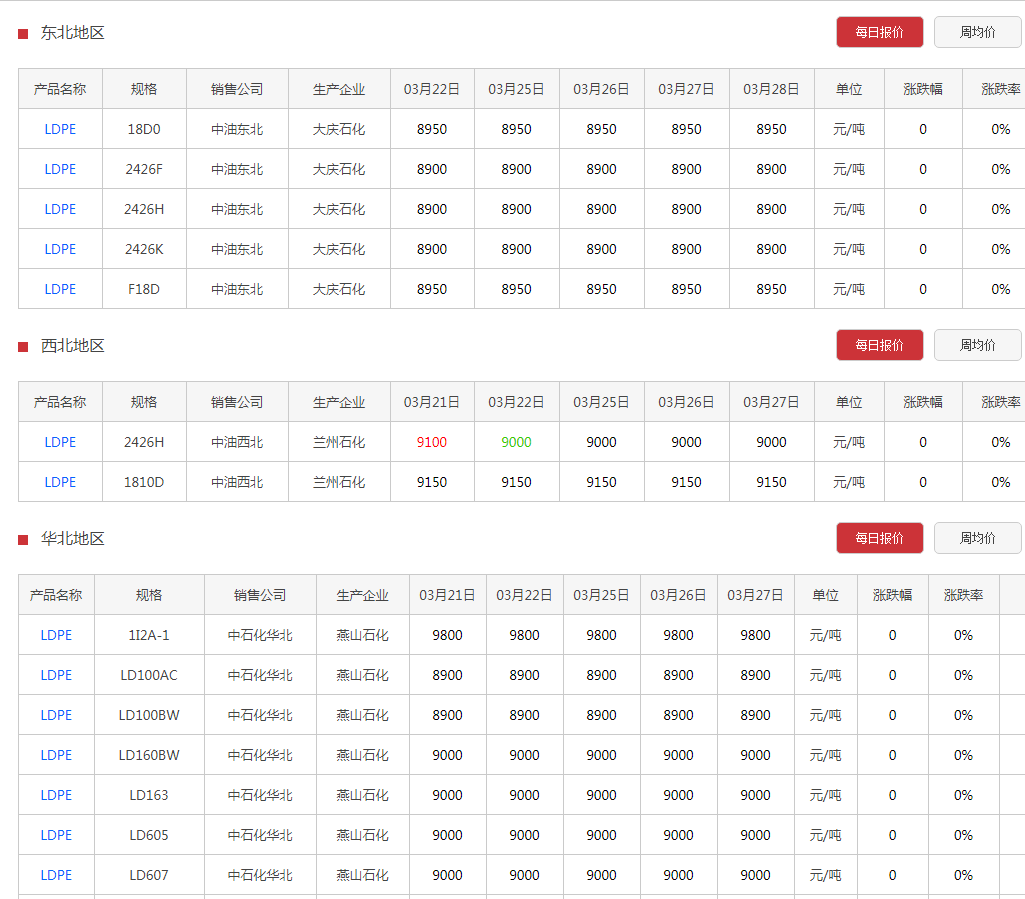Open LDPE link in 2426K row
Viewport: 1025px width, 899px height.
click(x=60, y=249)
